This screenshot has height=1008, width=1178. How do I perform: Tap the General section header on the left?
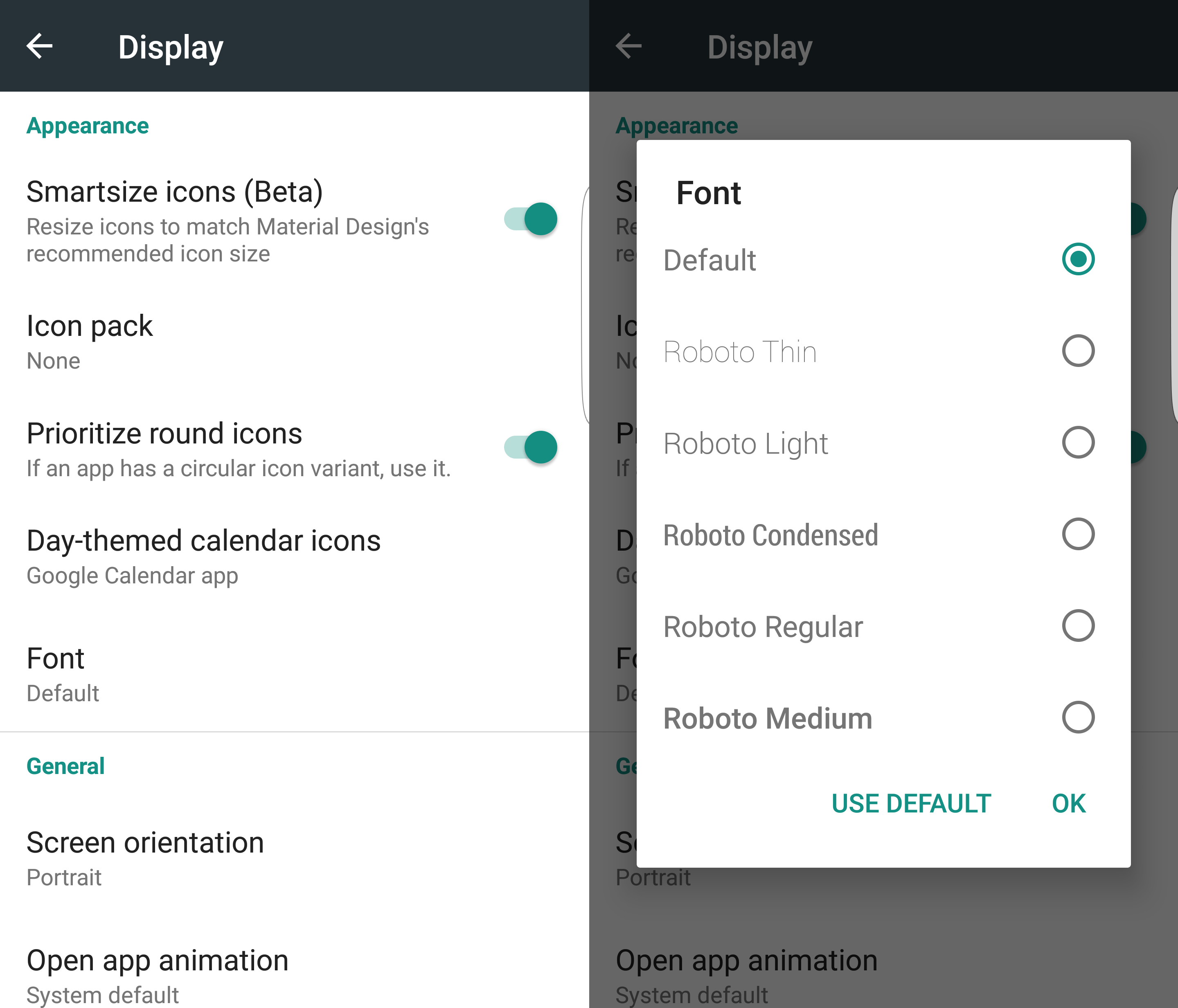tap(65, 766)
